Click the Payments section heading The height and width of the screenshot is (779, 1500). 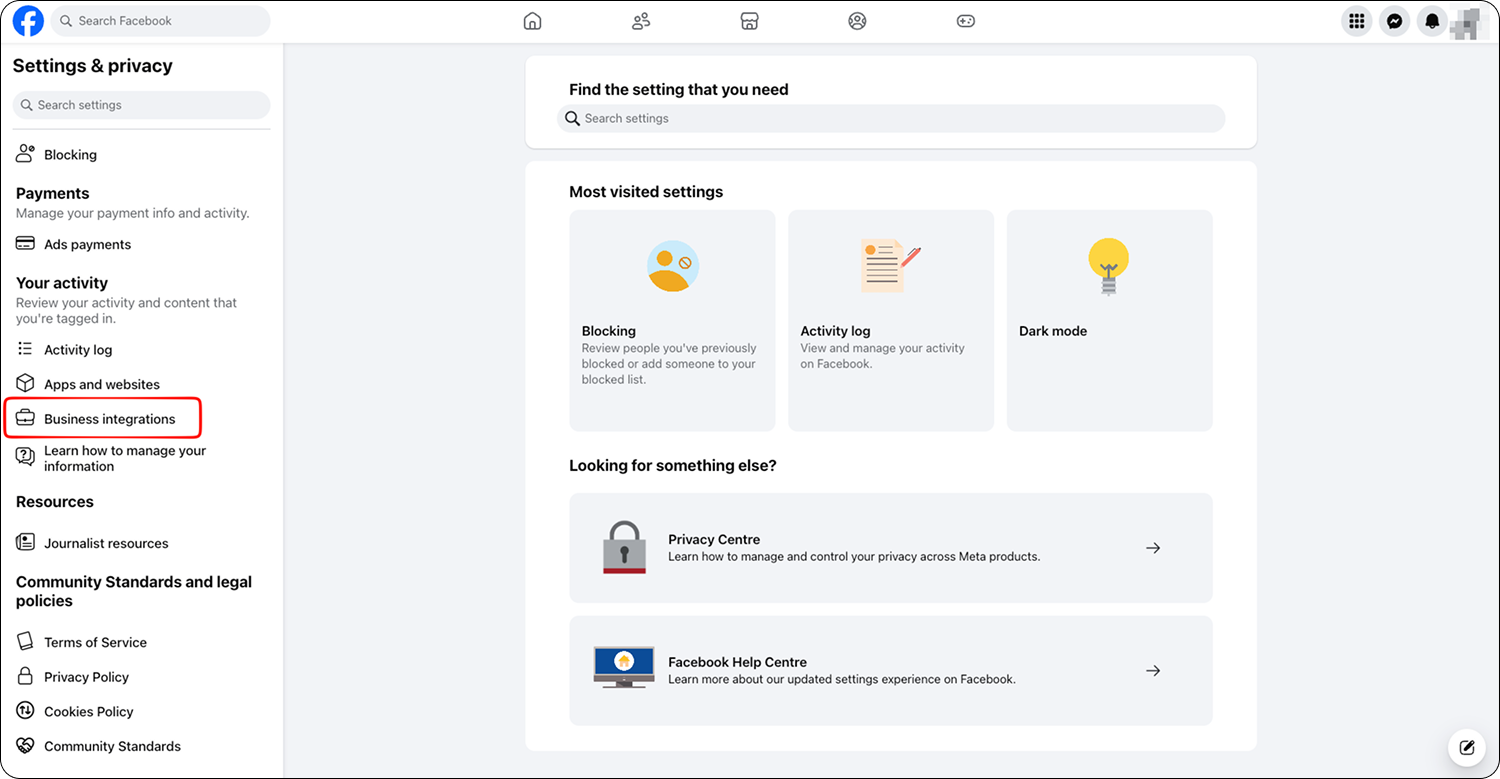click(52, 193)
